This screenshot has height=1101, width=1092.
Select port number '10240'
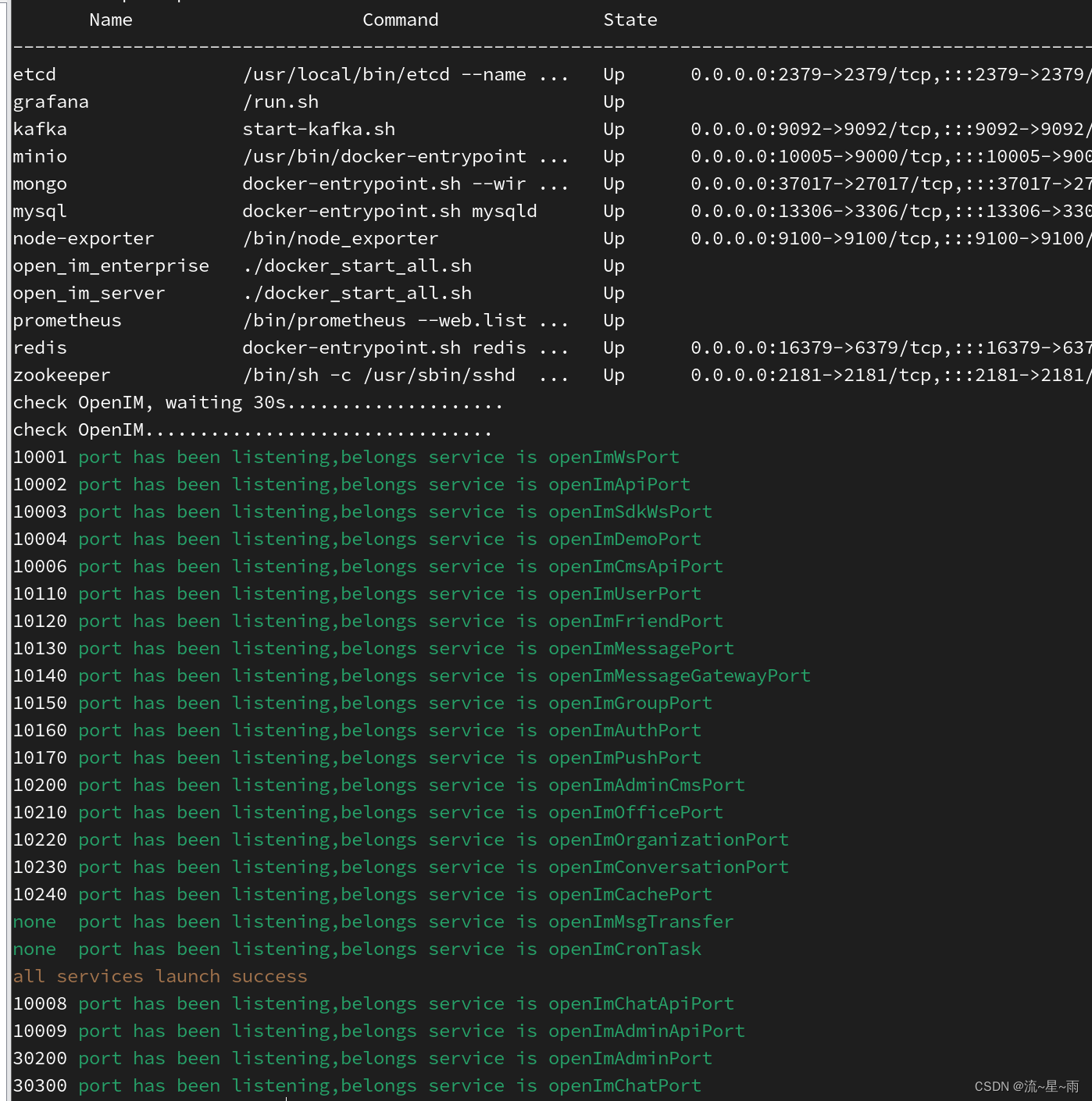[x=40, y=894]
